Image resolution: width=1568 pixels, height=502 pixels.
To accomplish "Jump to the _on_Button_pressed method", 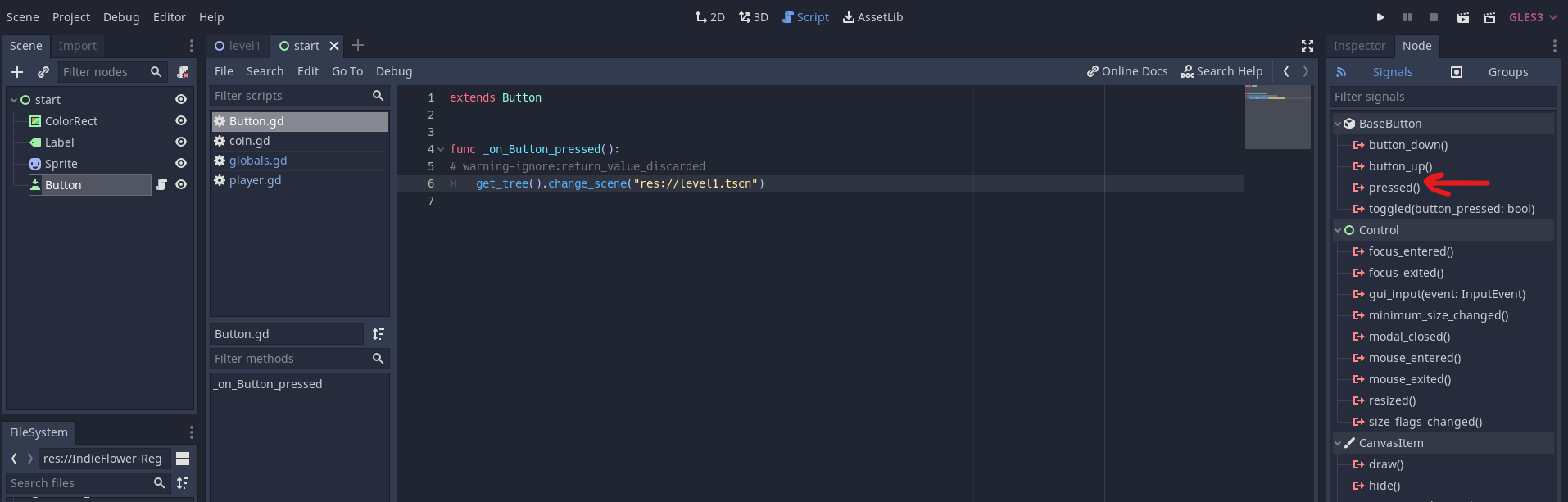I will click(x=269, y=384).
